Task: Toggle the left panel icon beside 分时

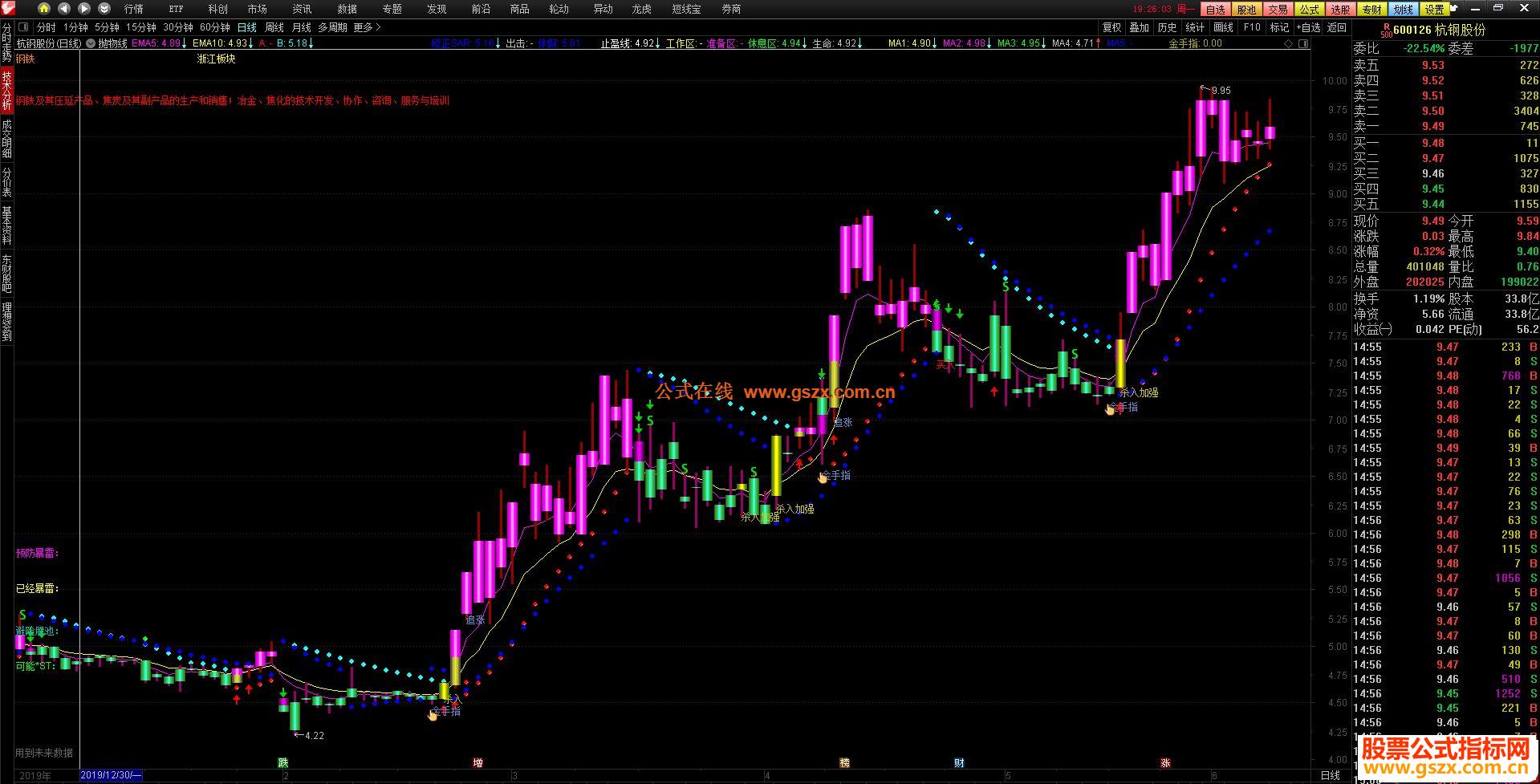Action: (x=24, y=27)
